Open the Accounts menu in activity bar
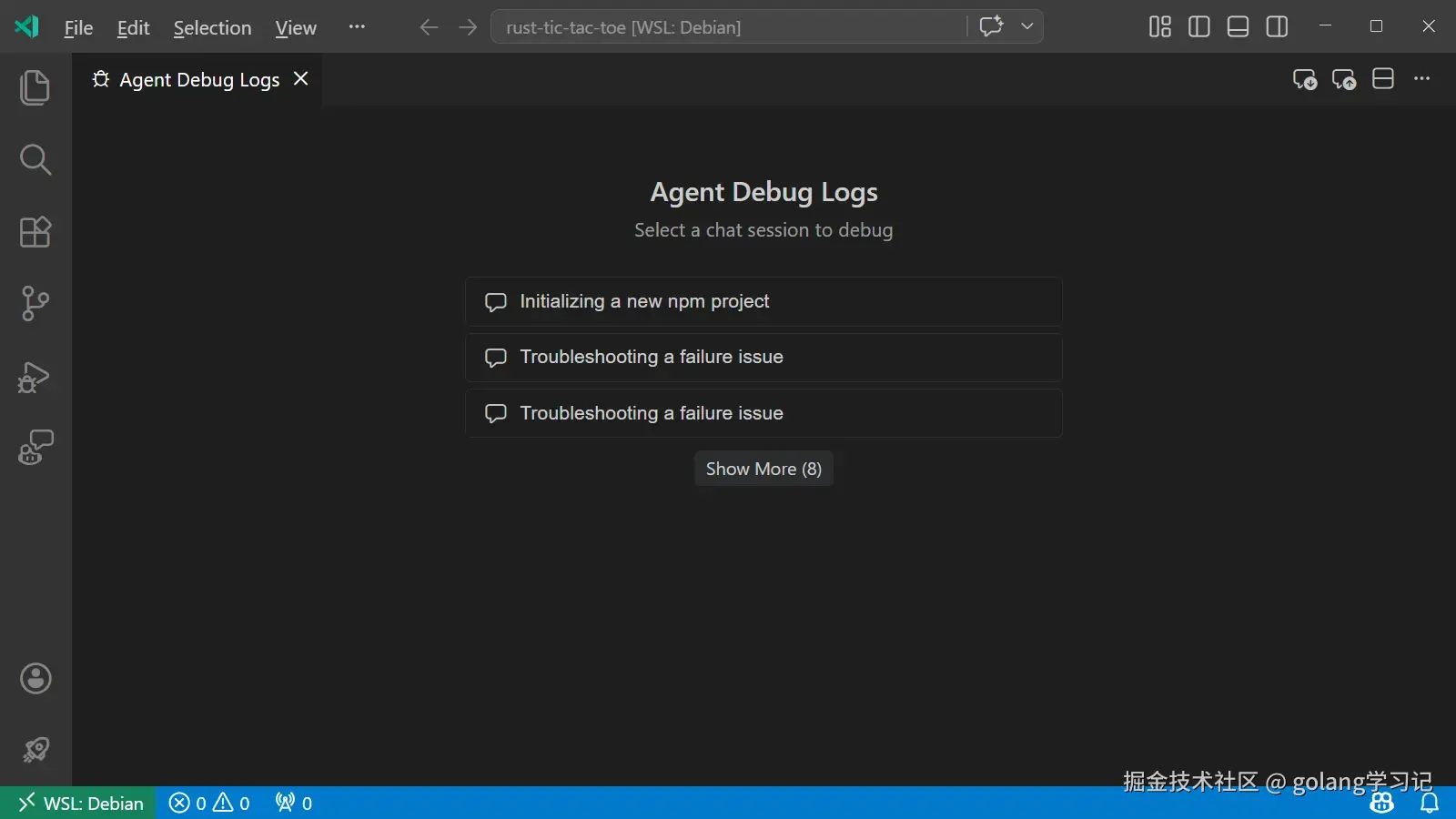 [x=35, y=678]
